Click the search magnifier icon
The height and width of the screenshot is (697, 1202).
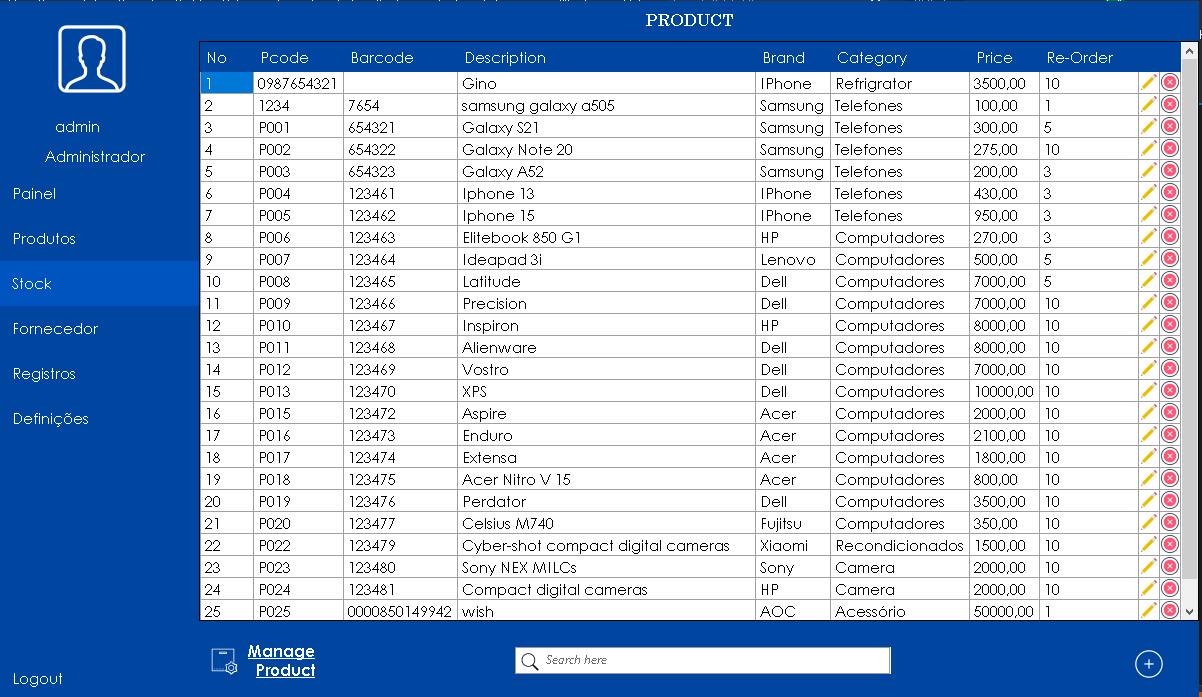click(x=530, y=660)
